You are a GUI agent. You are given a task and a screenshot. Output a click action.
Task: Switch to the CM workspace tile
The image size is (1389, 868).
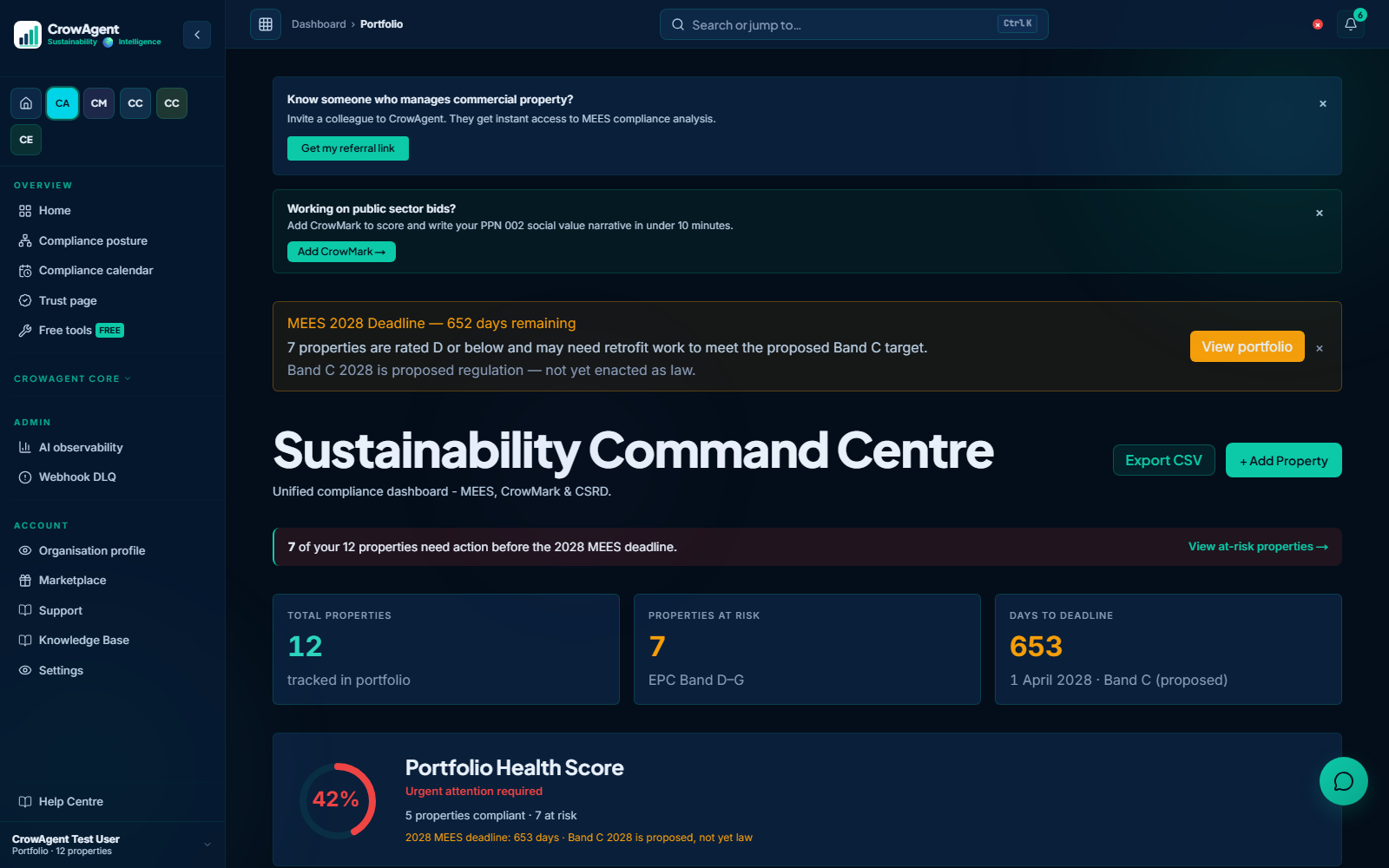99,103
